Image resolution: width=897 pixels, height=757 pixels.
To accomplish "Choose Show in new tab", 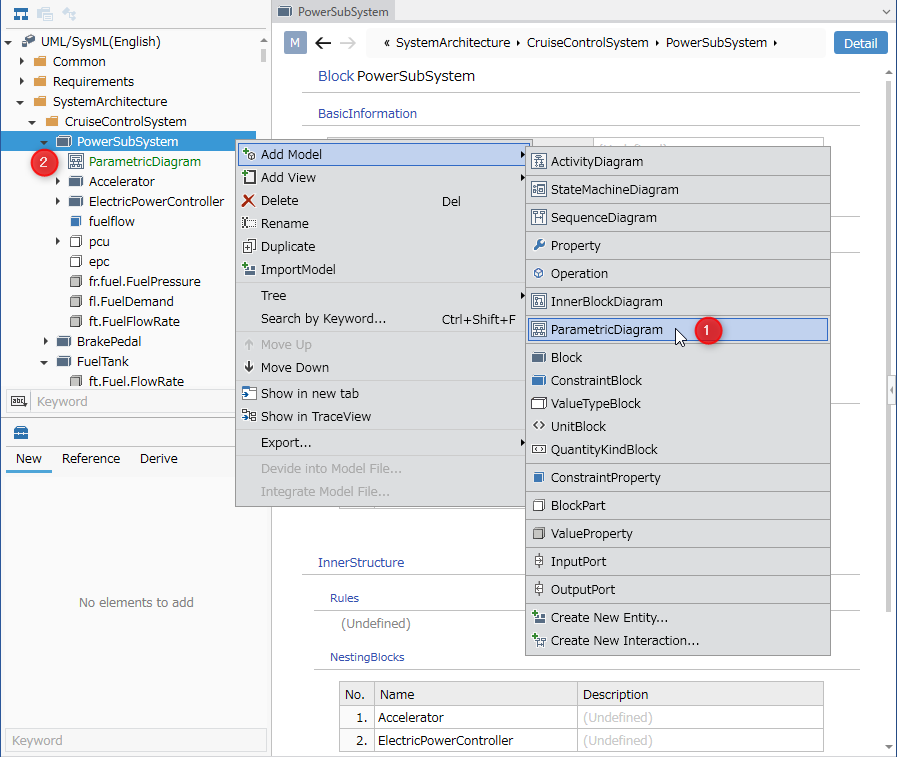I will pos(381,394).
